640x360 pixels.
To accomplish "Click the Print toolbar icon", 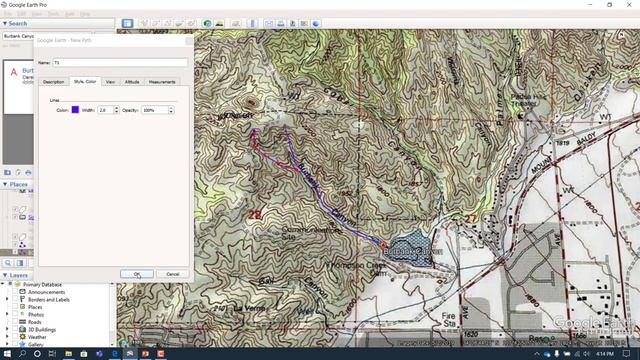I will [280, 23].
